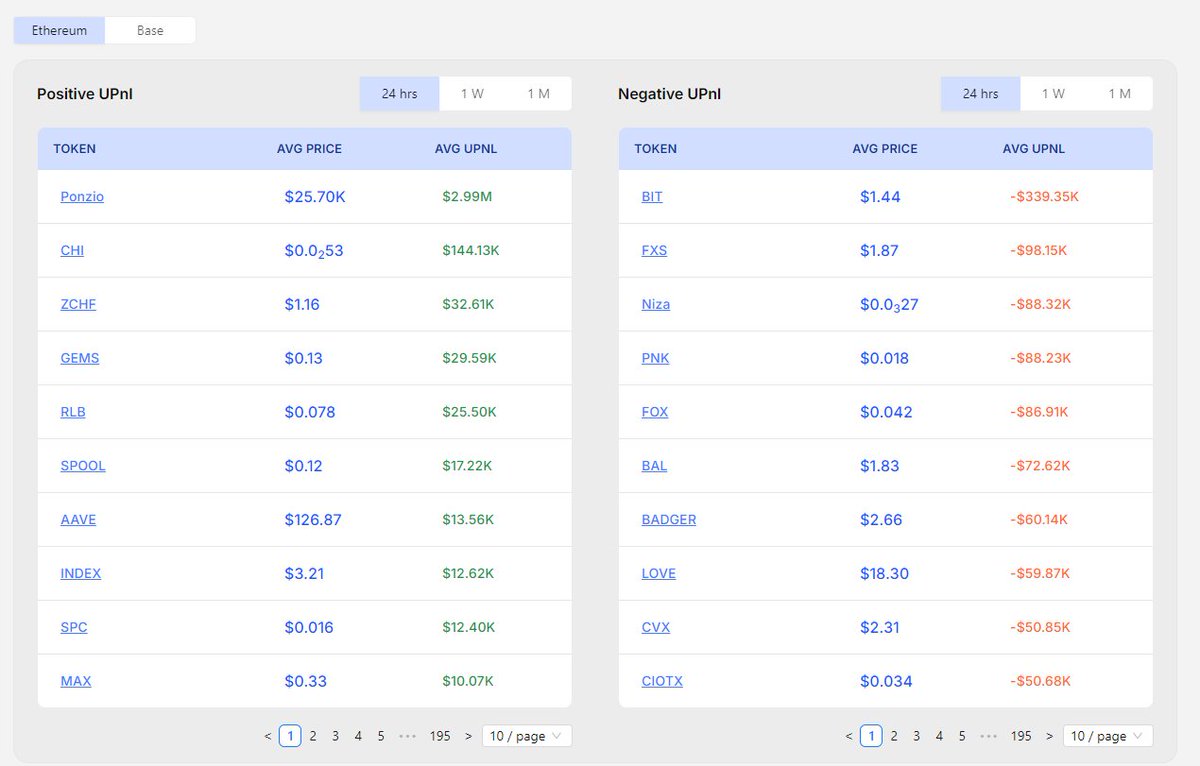Click the $126.87 AAVE average price
The image size is (1200, 766).
313,520
